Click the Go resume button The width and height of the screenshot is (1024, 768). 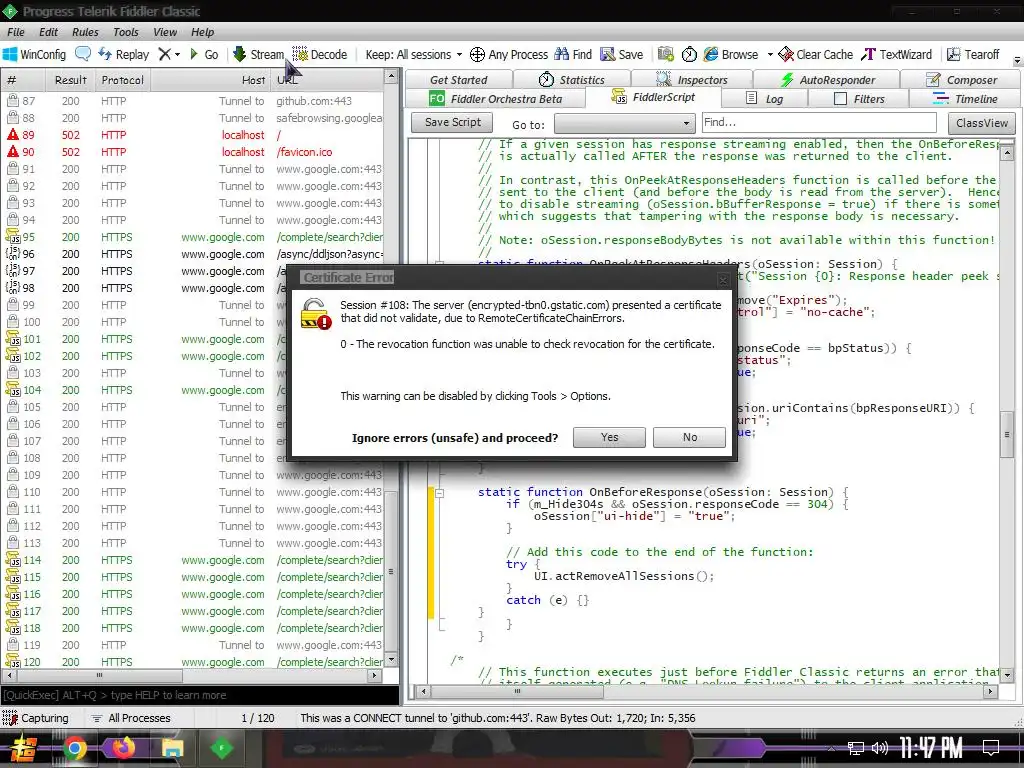click(x=204, y=54)
